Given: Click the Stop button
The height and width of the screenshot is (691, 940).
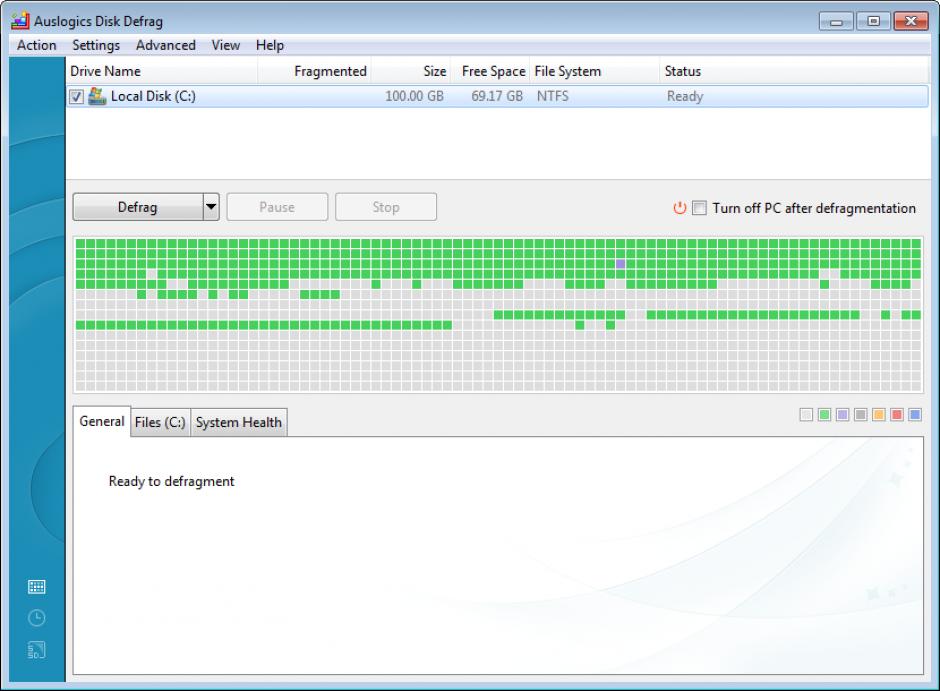Looking at the screenshot, I should tap(385, 207).
